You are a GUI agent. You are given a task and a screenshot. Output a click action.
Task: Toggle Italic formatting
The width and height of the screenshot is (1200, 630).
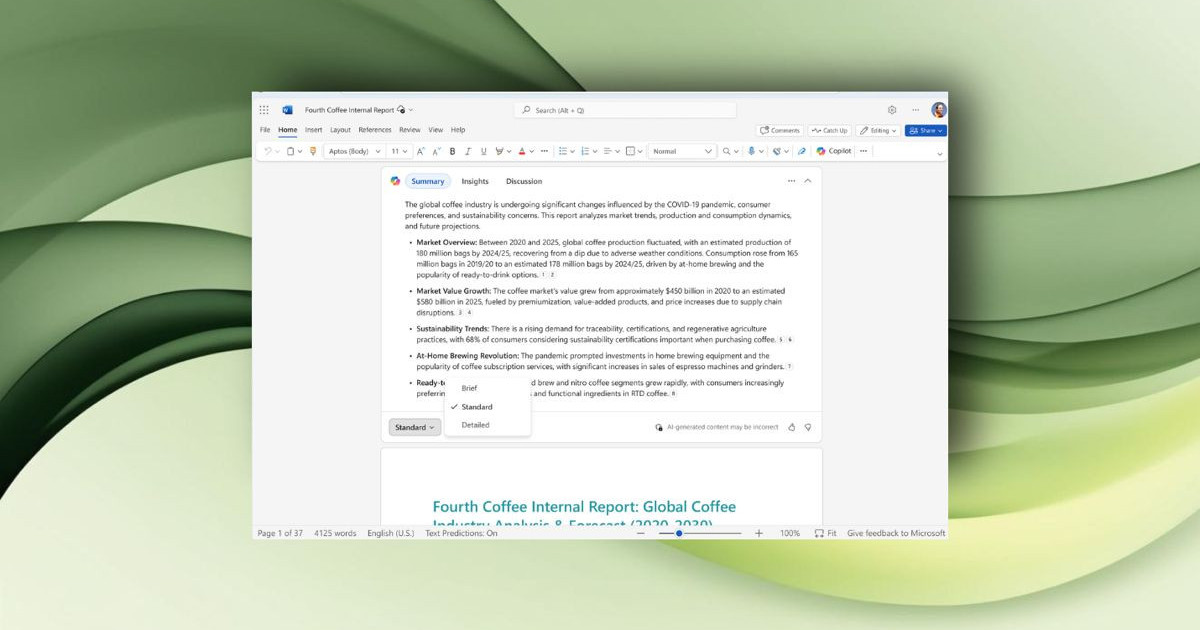coord(468,151)
